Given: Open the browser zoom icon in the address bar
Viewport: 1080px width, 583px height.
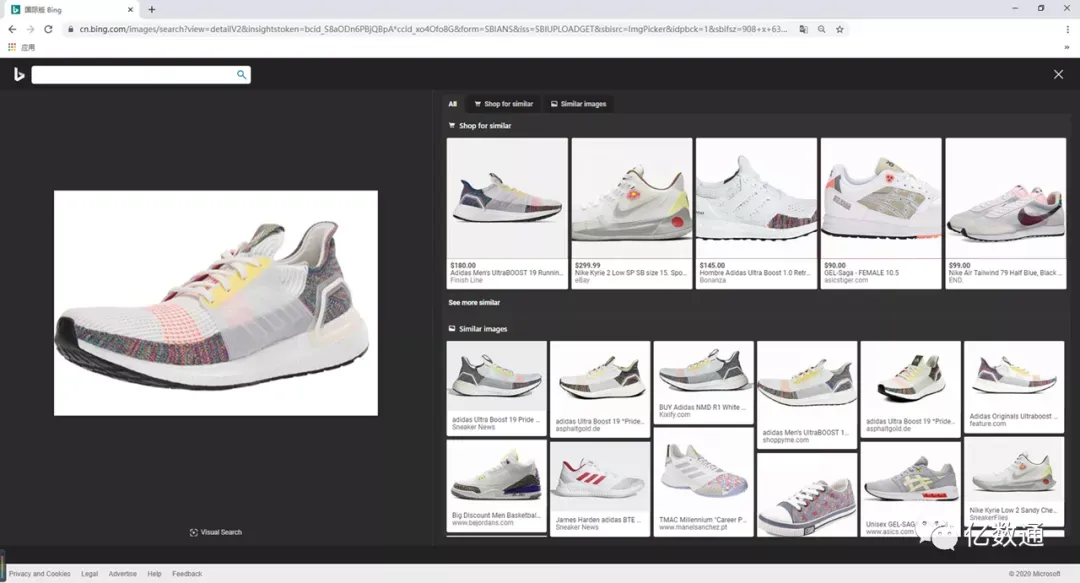Looking at the screenshot, I should (822, 29).
